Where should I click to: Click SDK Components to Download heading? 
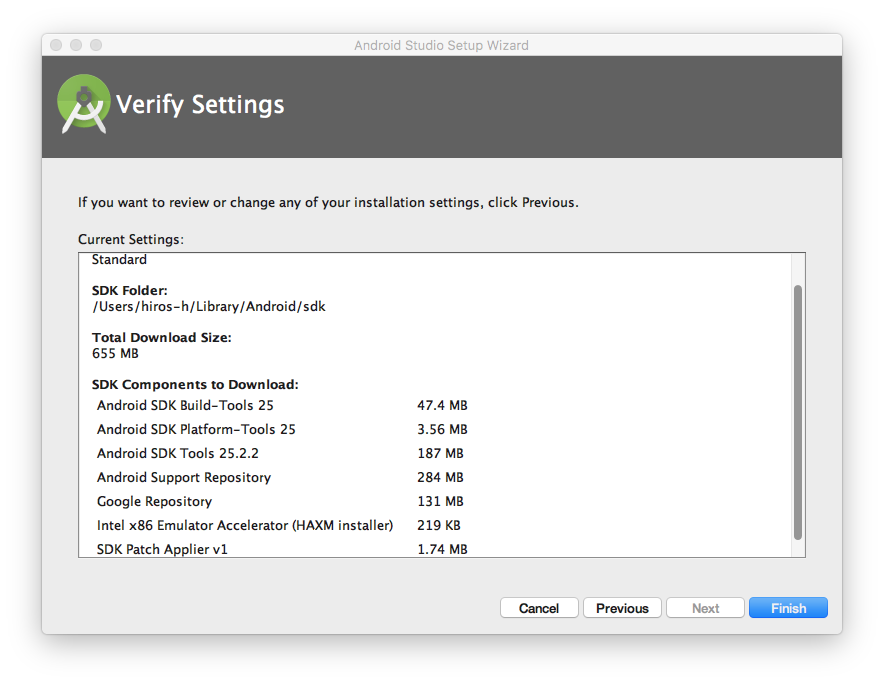[x=195, y=384]
